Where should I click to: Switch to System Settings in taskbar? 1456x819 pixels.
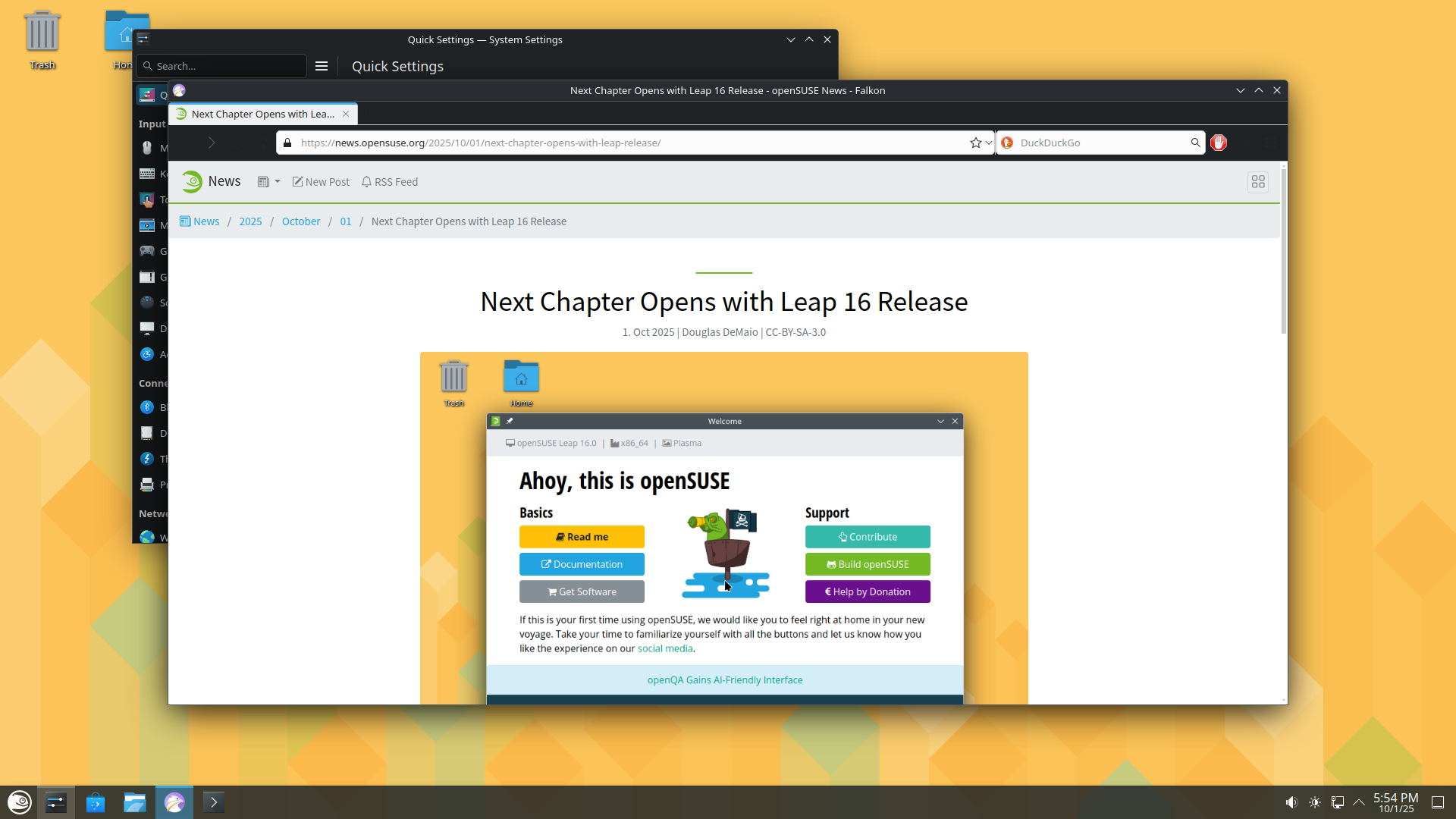coord(56,802)
